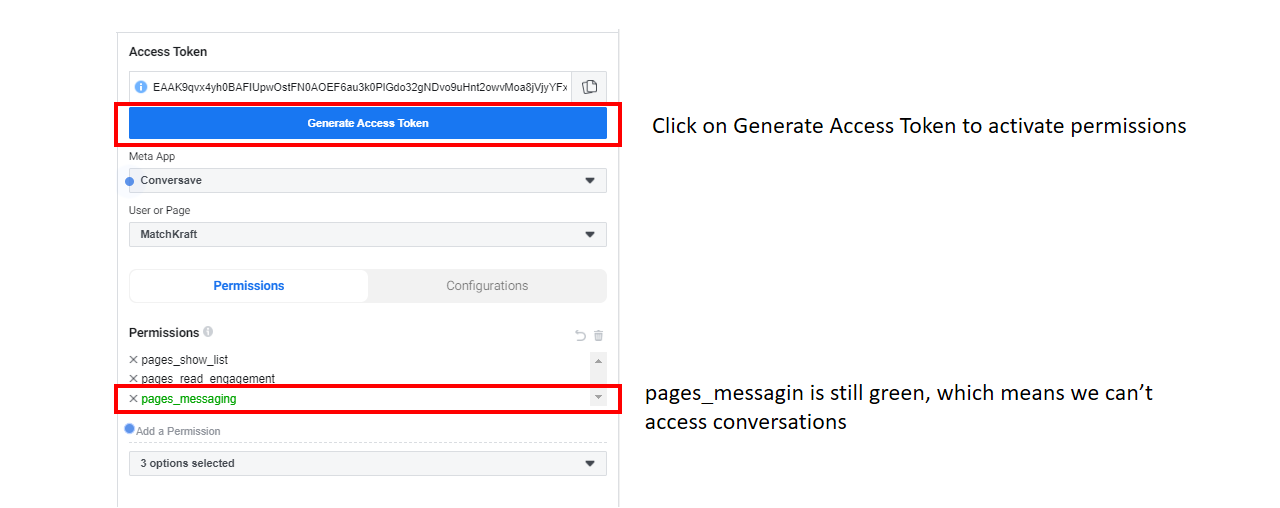Open the User or Page dropdown showing MatchKraft

click(368, 234)
